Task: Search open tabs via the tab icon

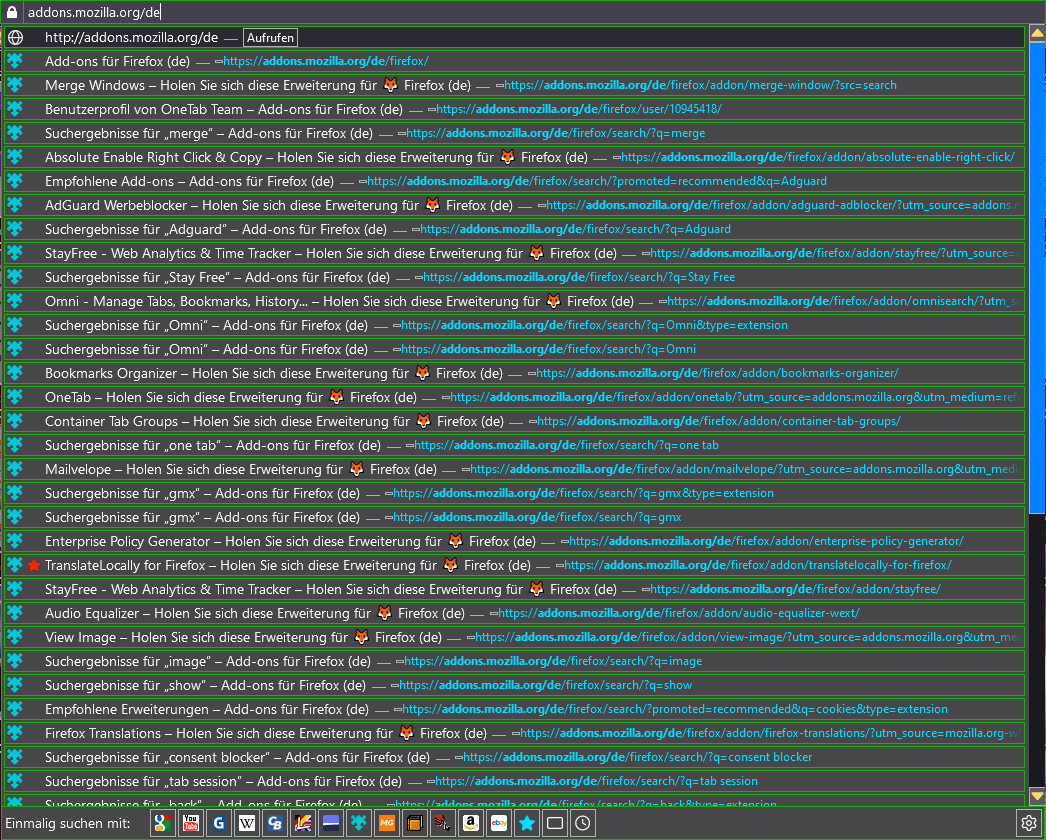Action: pos(554,823)
